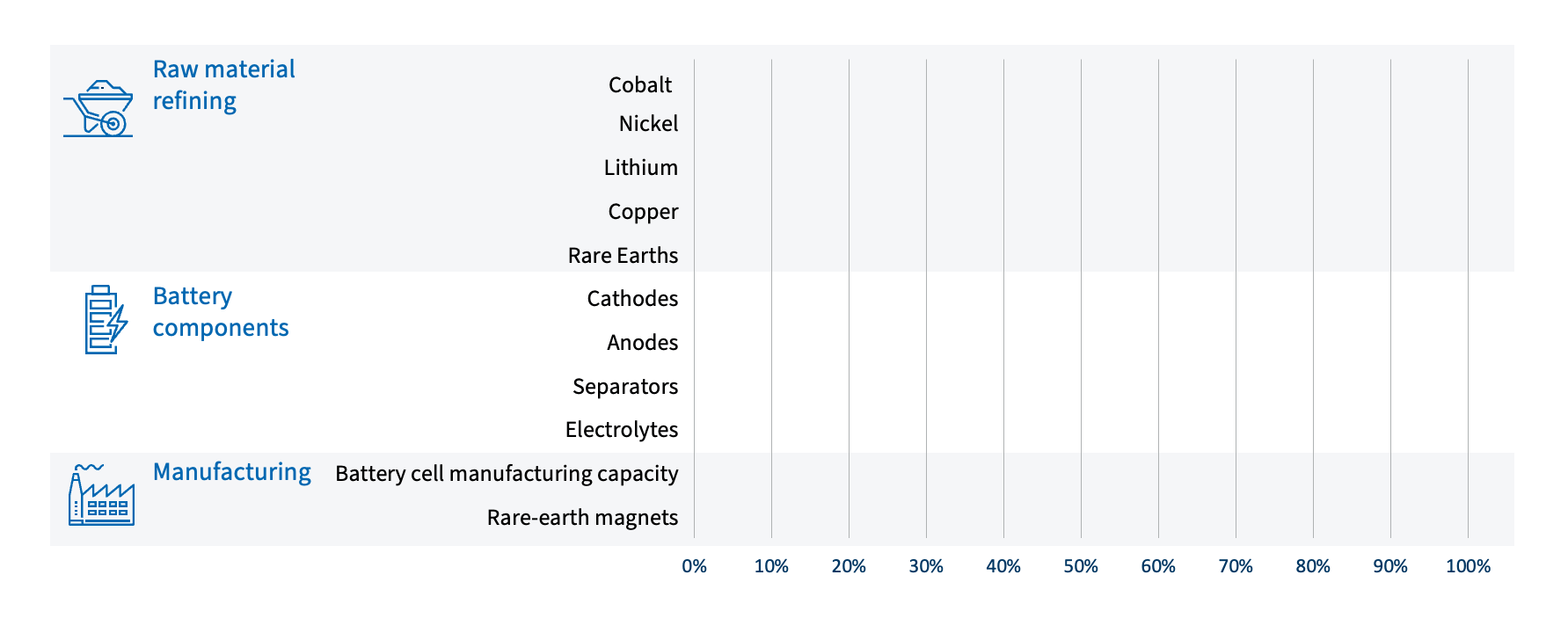The height and width of the screenshot is (633, 1568).
Task: Click the Cobalt row label
Action: [x=639, y=85]
